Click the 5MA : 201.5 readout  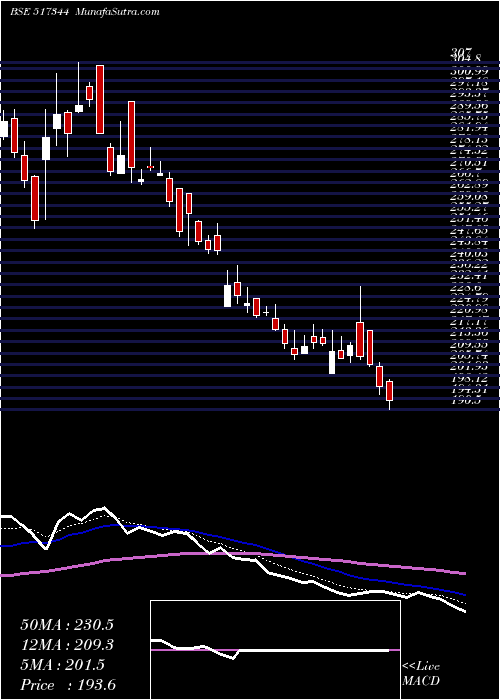pyautogui.click(x=62, y=665)
